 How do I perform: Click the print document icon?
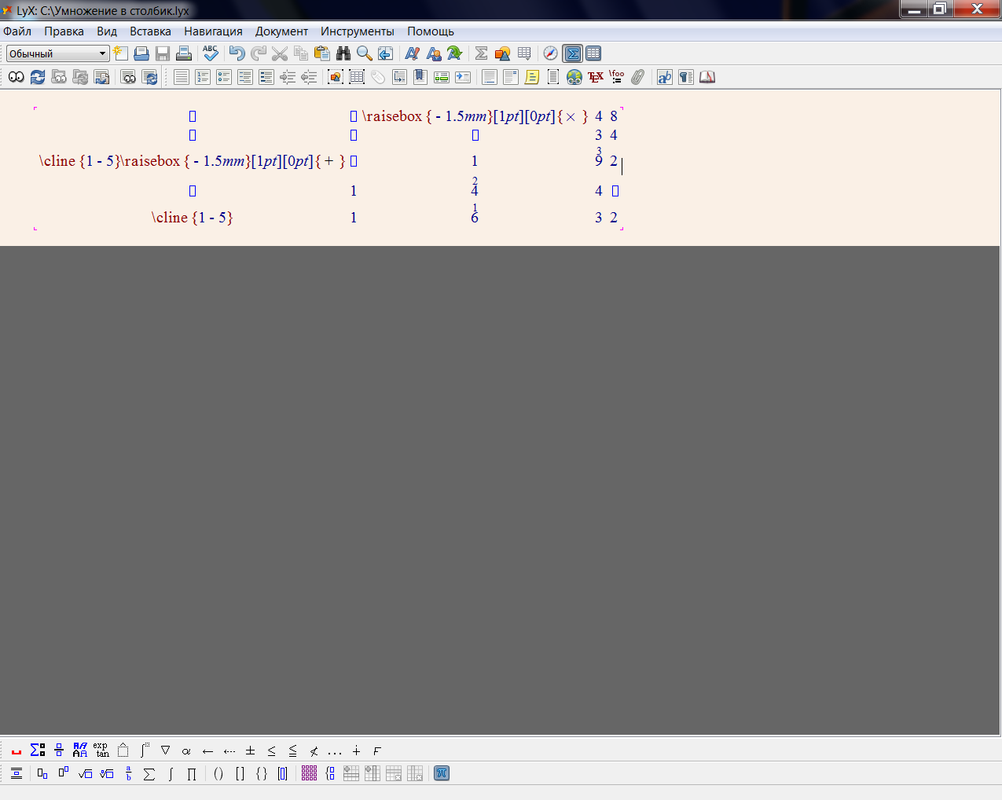pos(183,54)
